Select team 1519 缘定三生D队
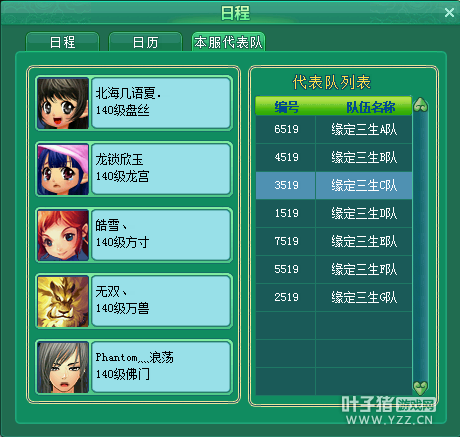The image size is (460, 437). (334, 213)
